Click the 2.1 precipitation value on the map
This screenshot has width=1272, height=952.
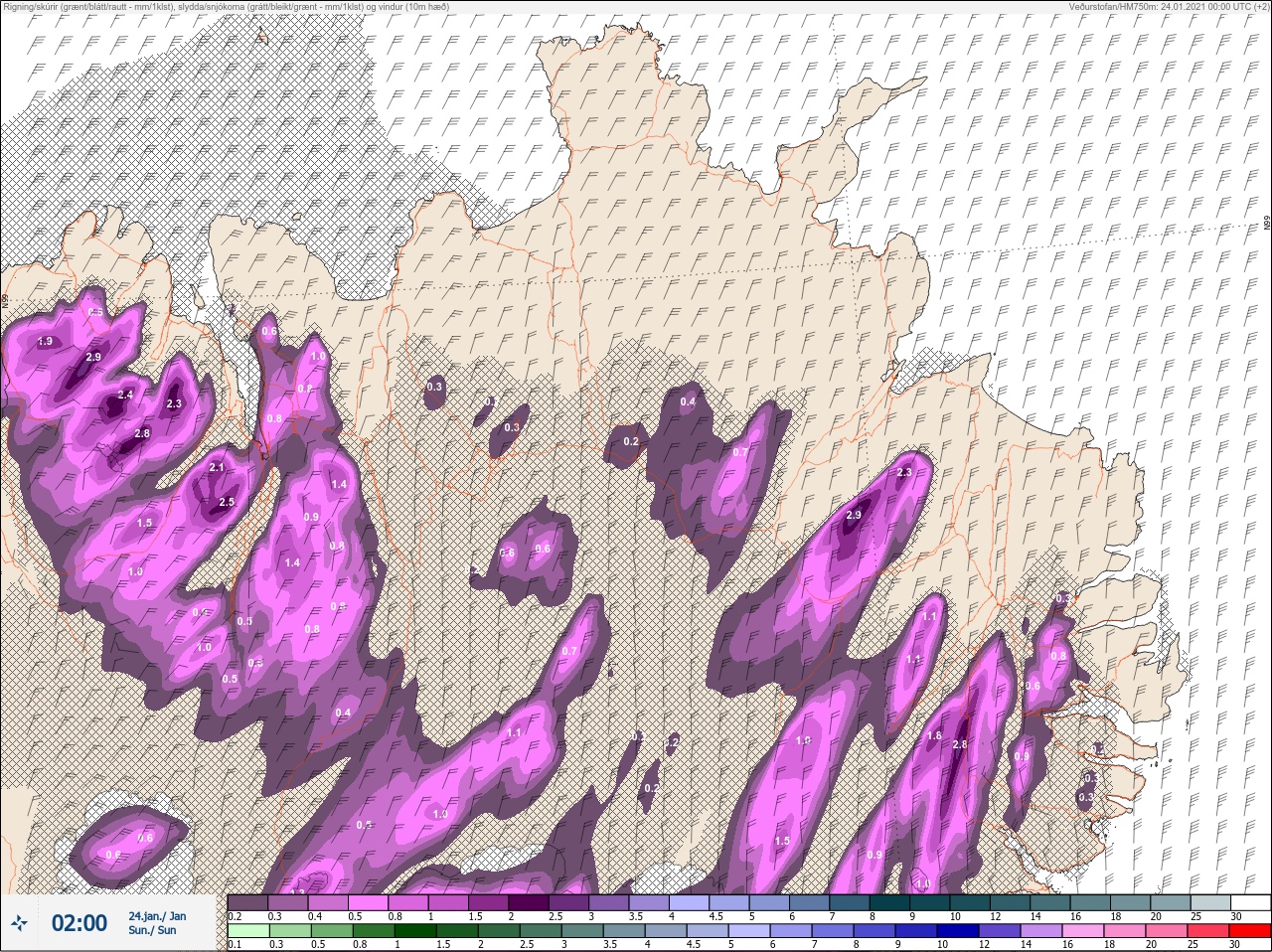[218, 467]
